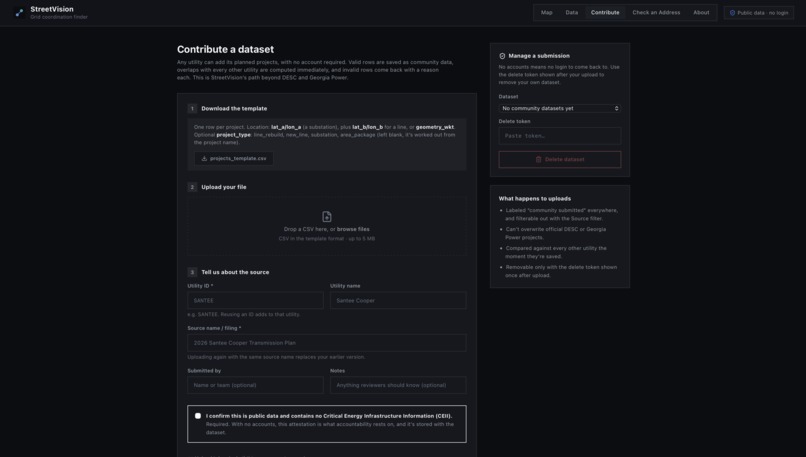The height and width of the screenshot is (457, 806).
Task: Click the 'Contribute a dataset' heading
Action: point(225,49)
